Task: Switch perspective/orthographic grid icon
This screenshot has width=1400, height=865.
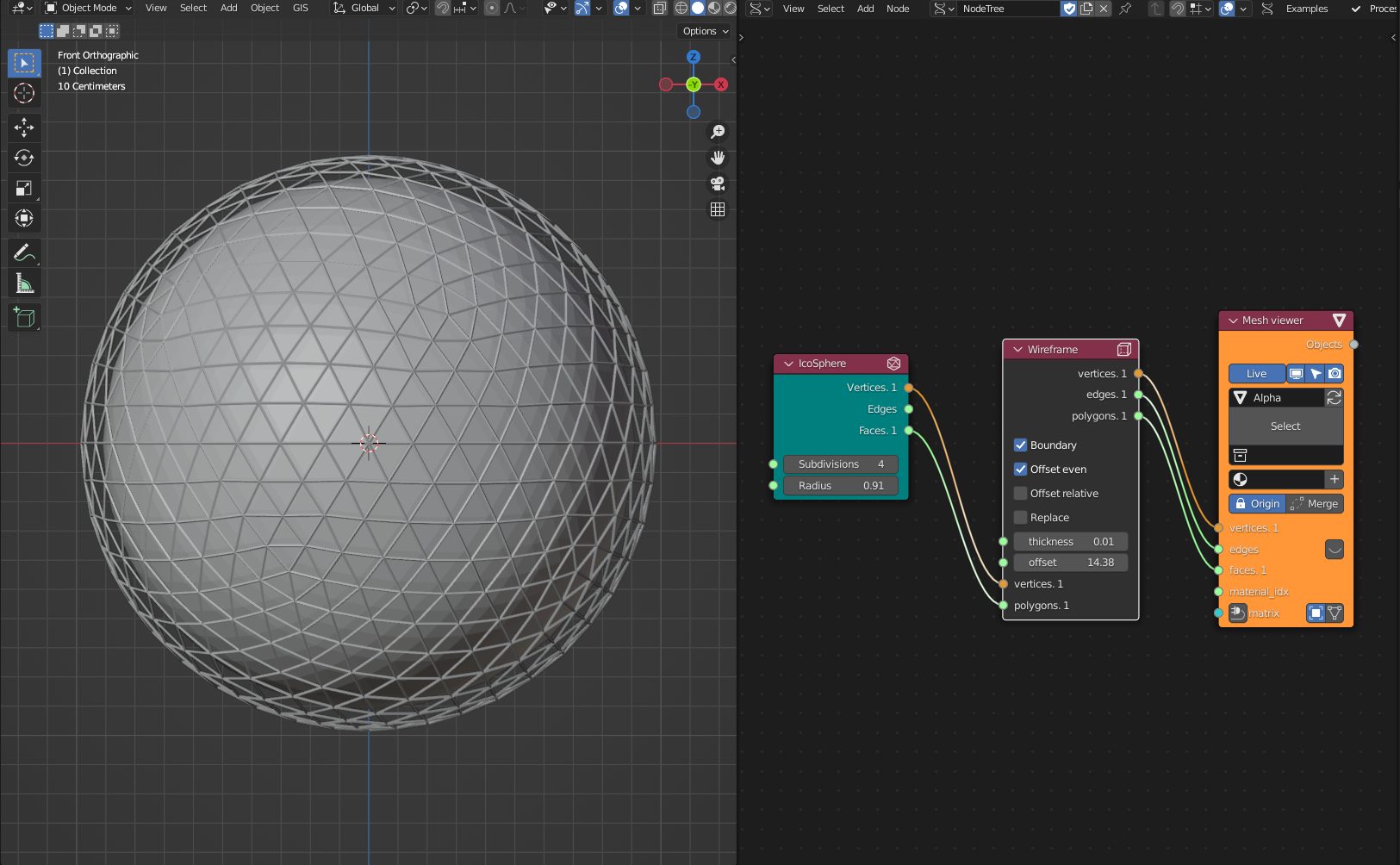Action: click(x=718, y=209)
